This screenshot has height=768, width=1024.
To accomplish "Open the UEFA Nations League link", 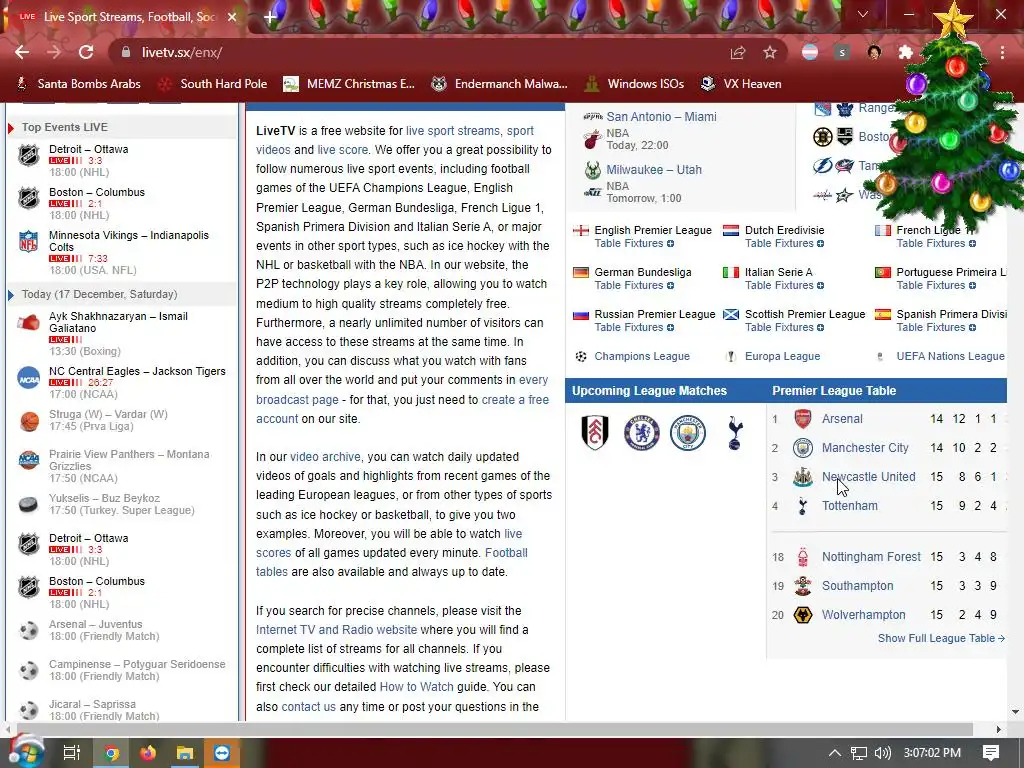I will [950, 357].
